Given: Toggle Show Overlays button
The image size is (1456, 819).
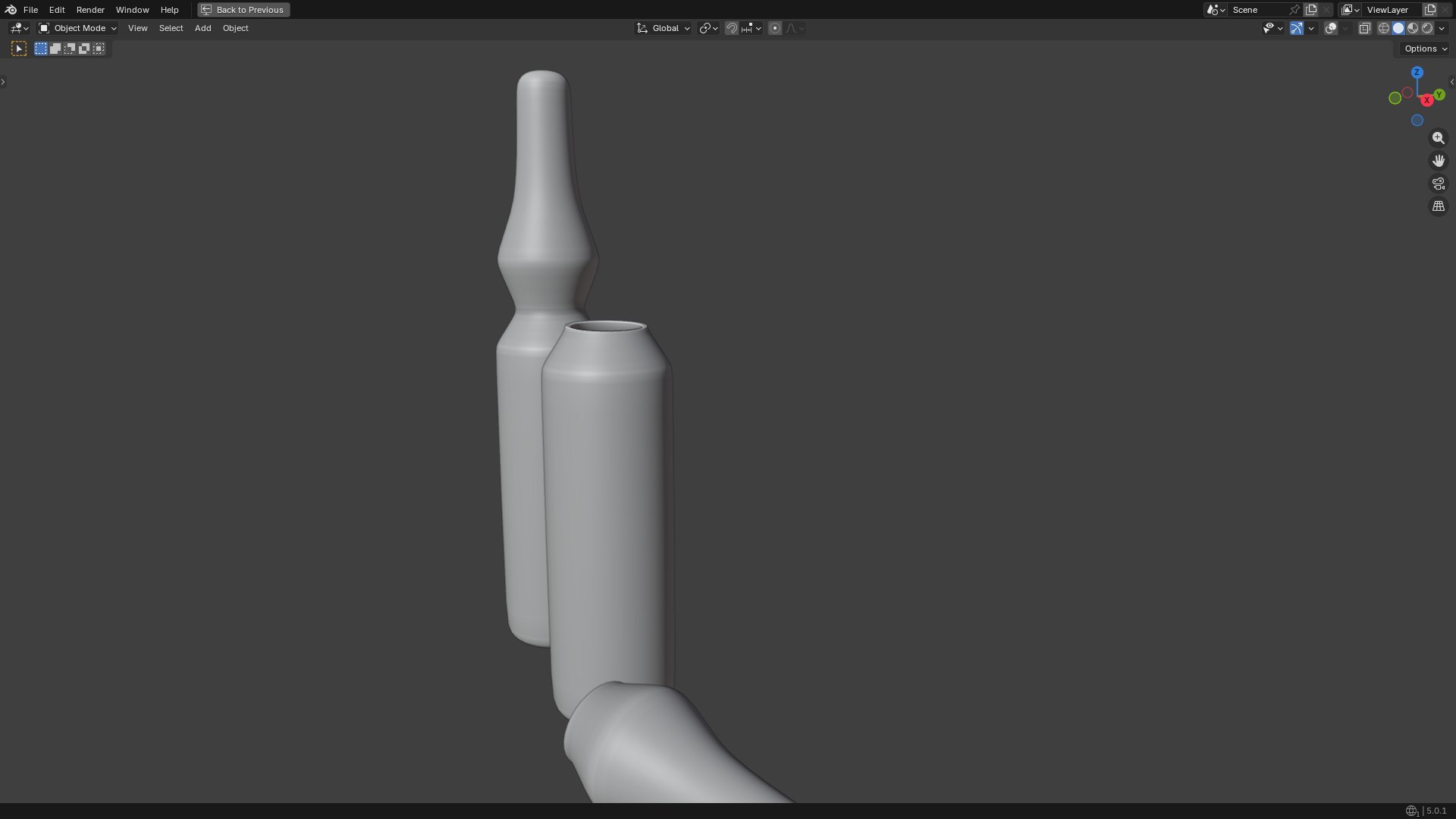Looking at the screenshot, I should pyautogui.click(x=1331, y=28).
